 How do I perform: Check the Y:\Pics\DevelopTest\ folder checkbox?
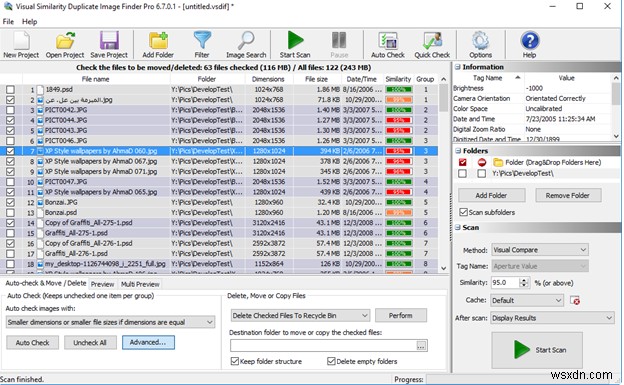coord(462,174)
